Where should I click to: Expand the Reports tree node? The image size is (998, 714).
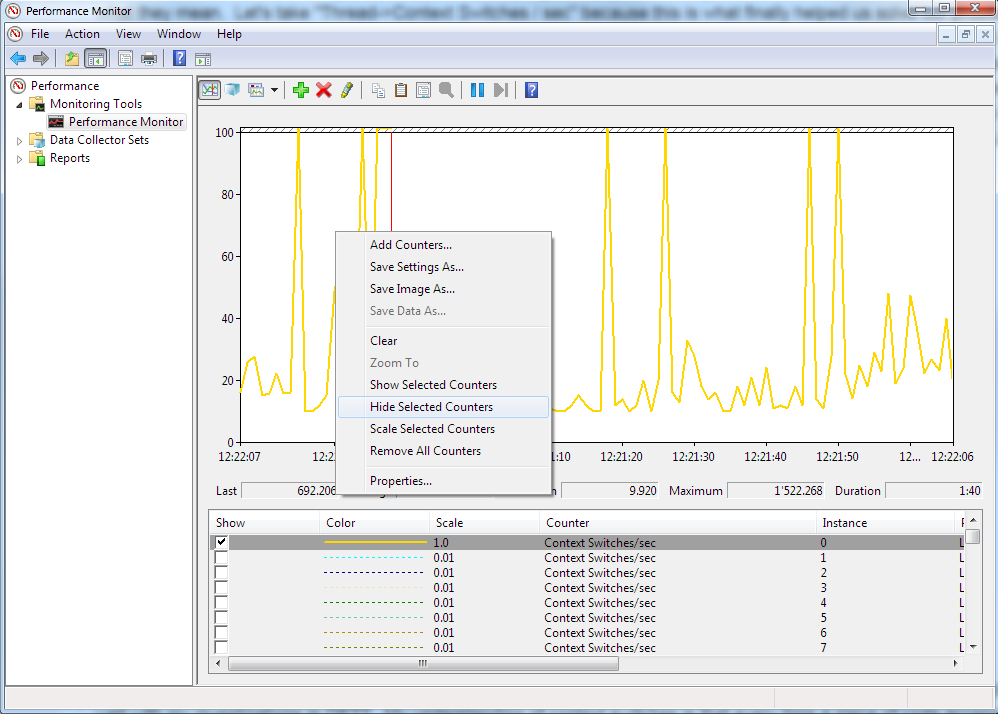19,159
